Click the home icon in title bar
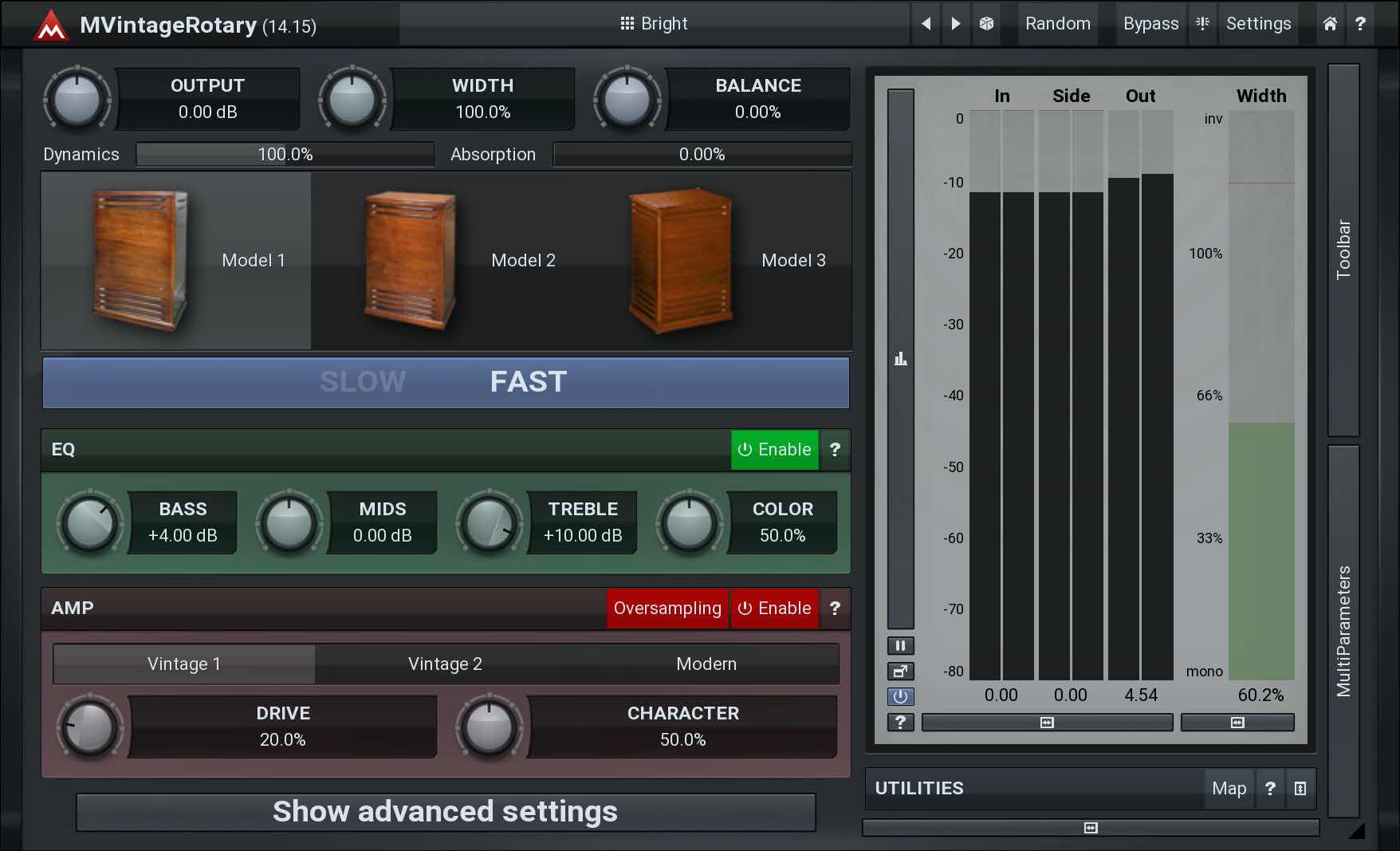This screenshot has height=851, width=1400. 1330,24
